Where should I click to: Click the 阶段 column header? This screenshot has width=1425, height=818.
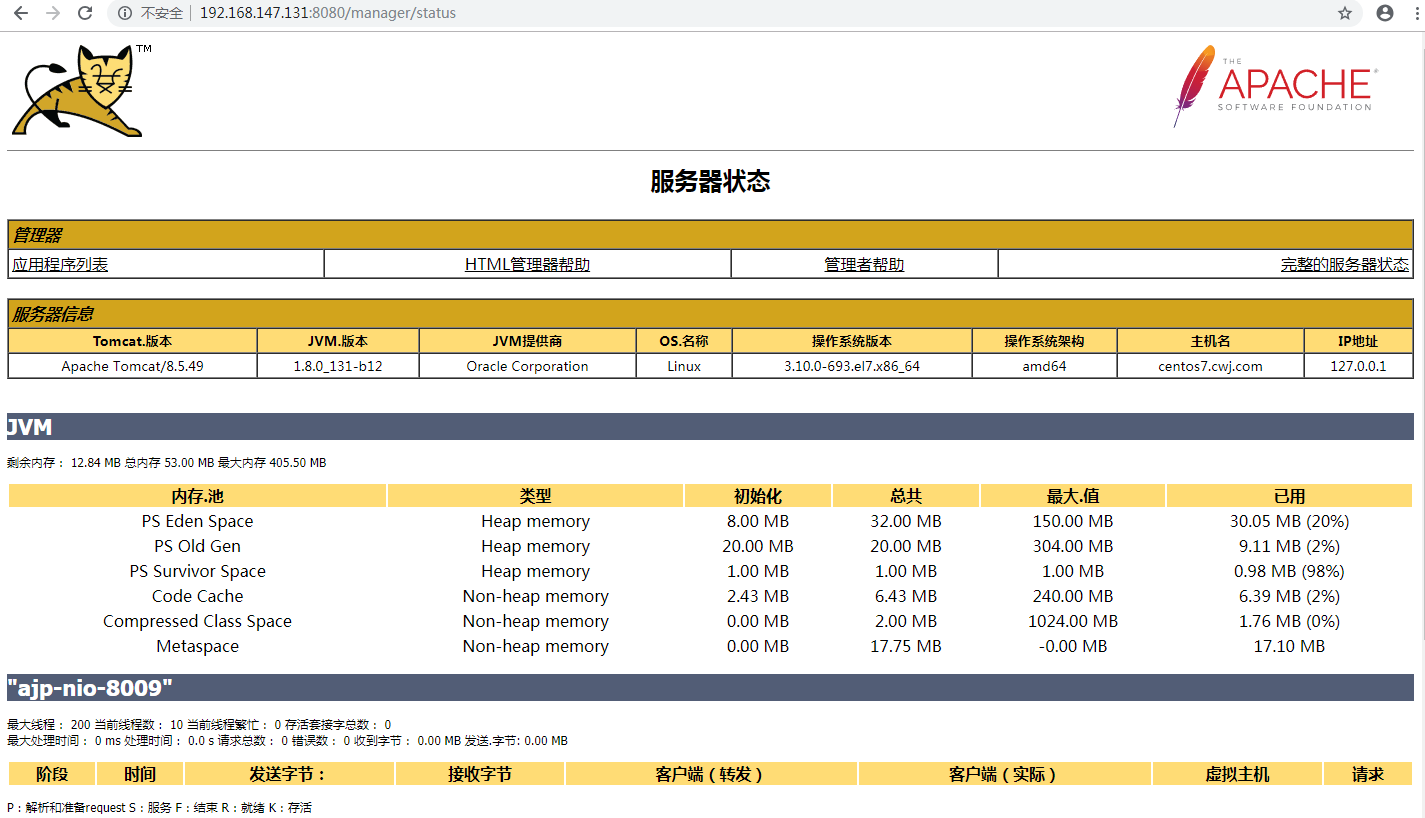pos(52,774)
